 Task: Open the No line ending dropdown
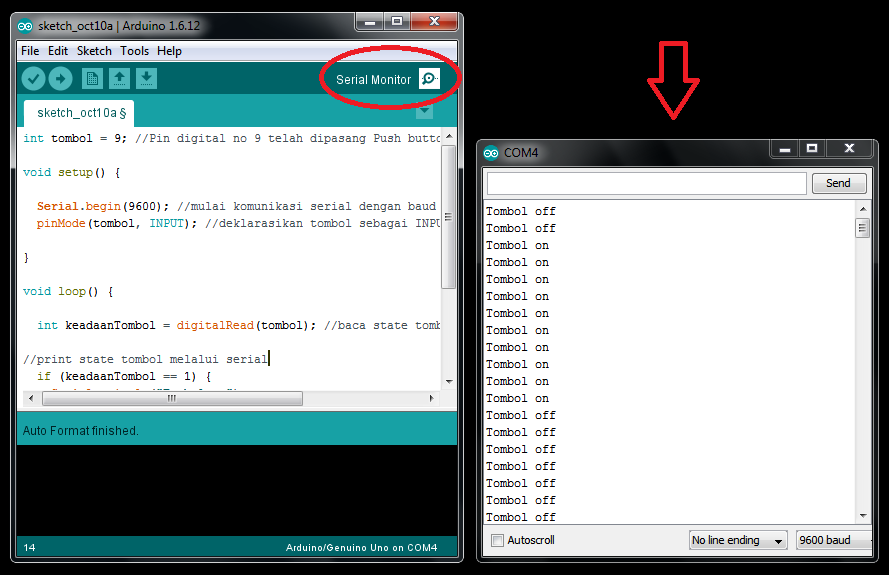[x=738, y=540]
